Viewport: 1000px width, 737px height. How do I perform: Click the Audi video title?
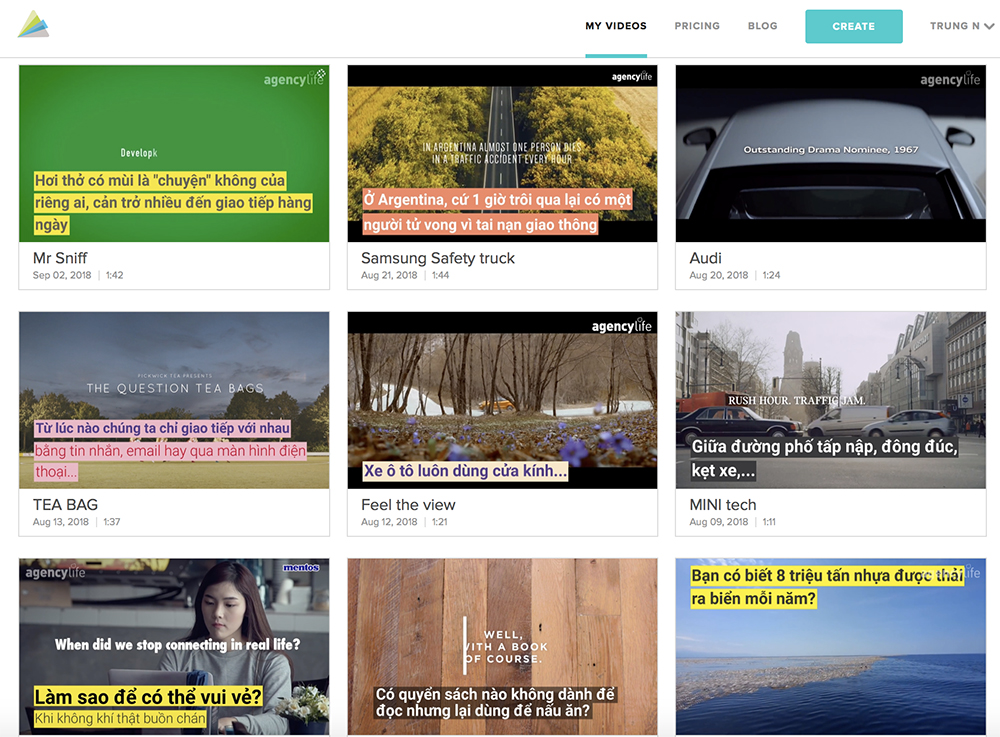pyautogui.click(x=705, y=258)
